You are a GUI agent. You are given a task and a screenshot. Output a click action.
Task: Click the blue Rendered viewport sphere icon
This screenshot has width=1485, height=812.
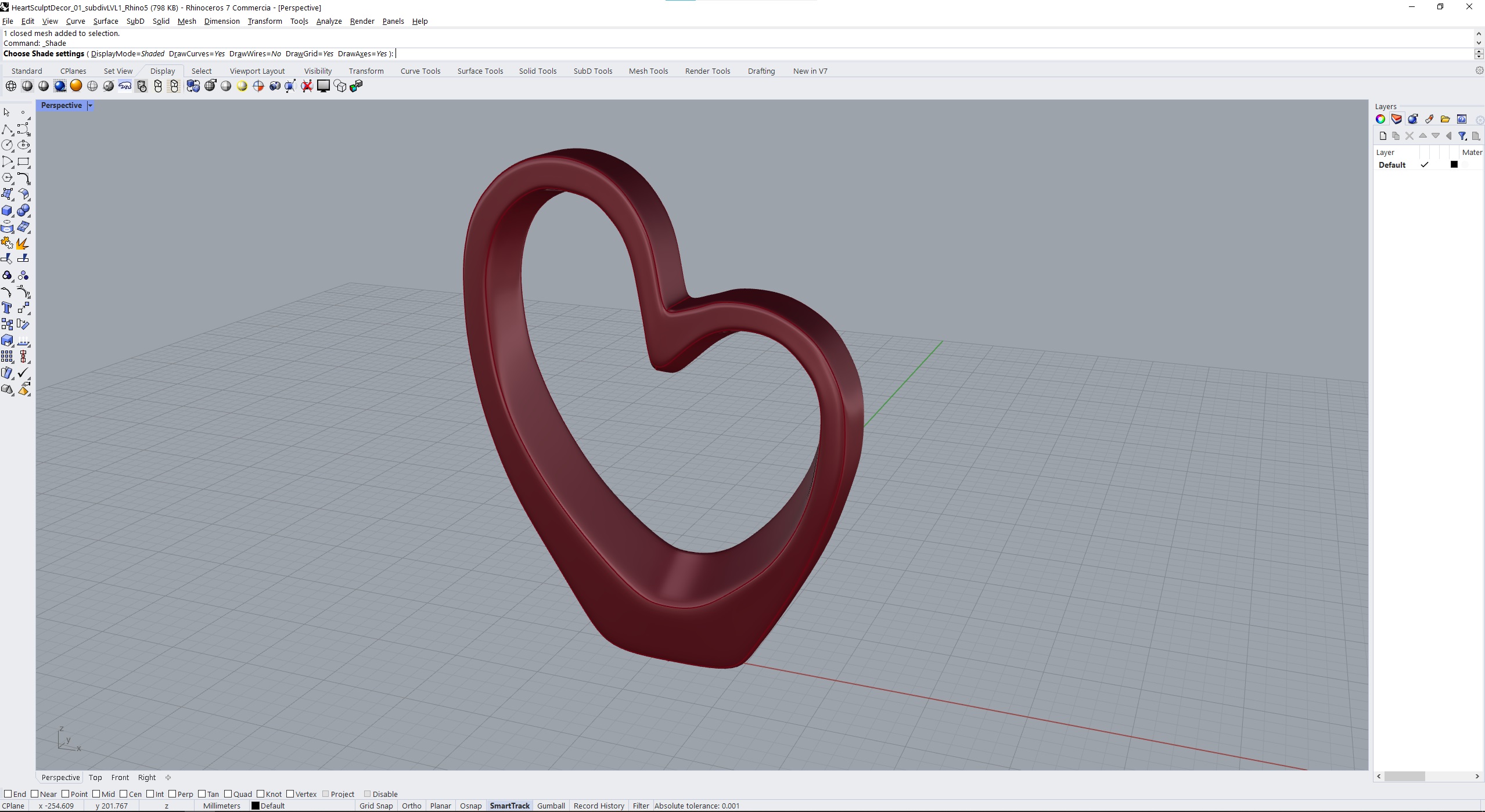point(60,86)
